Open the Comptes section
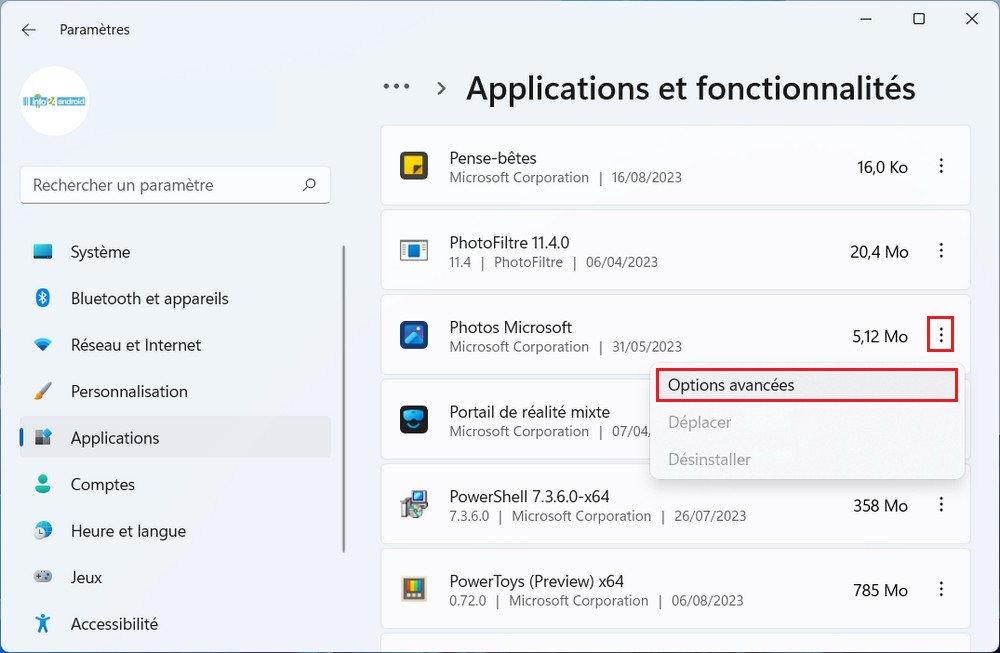1000x653 pixels. pyautogui.click(x=175, y=485)
